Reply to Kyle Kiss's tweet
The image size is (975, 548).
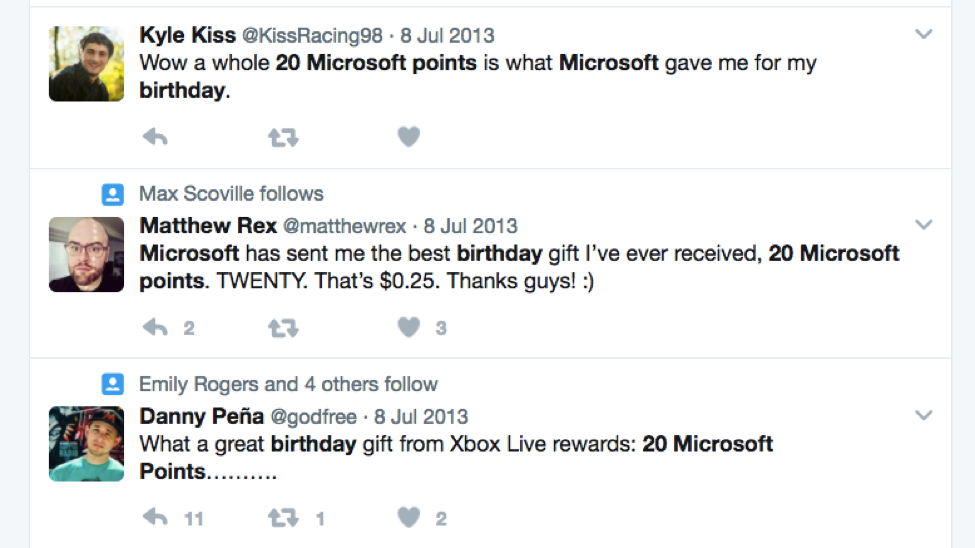coord(155,136)
